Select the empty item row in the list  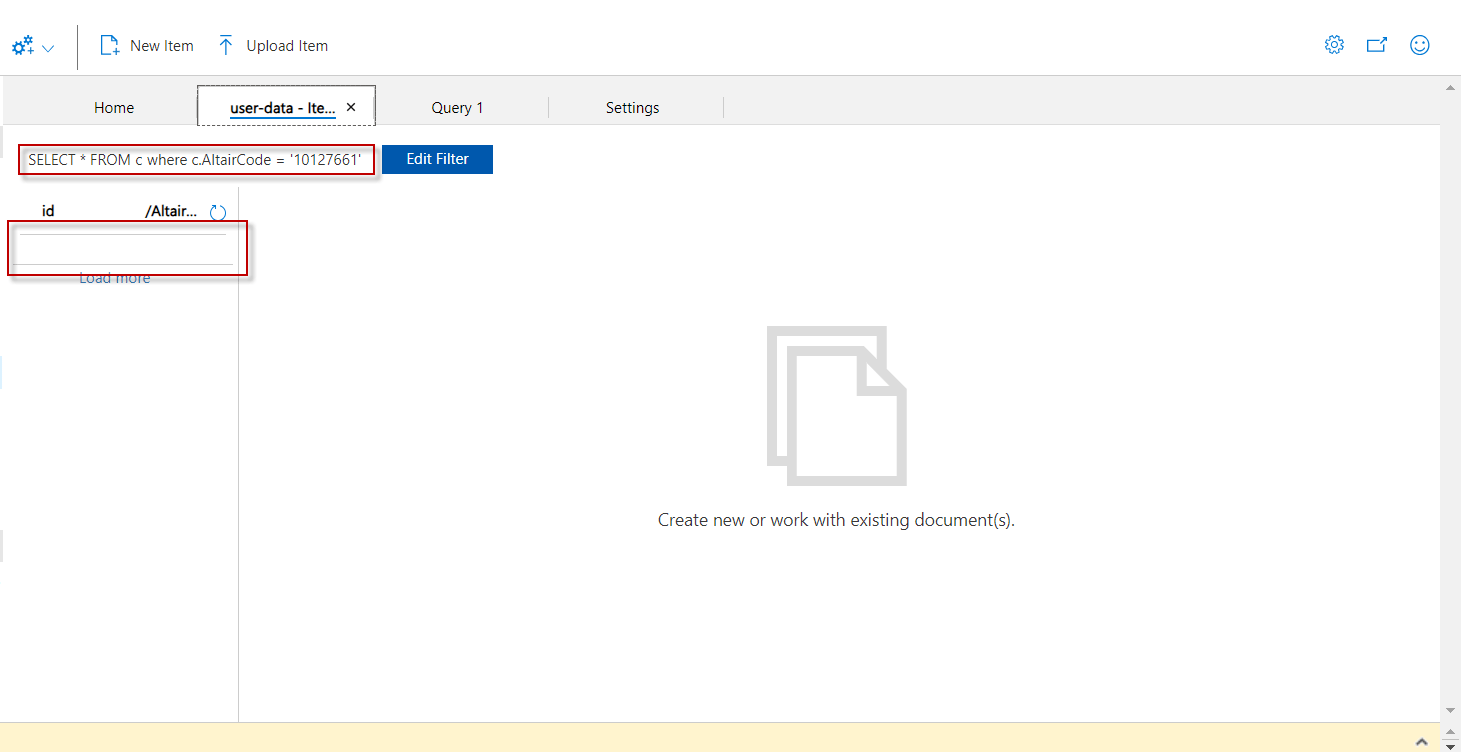click(x=125, y=247)
